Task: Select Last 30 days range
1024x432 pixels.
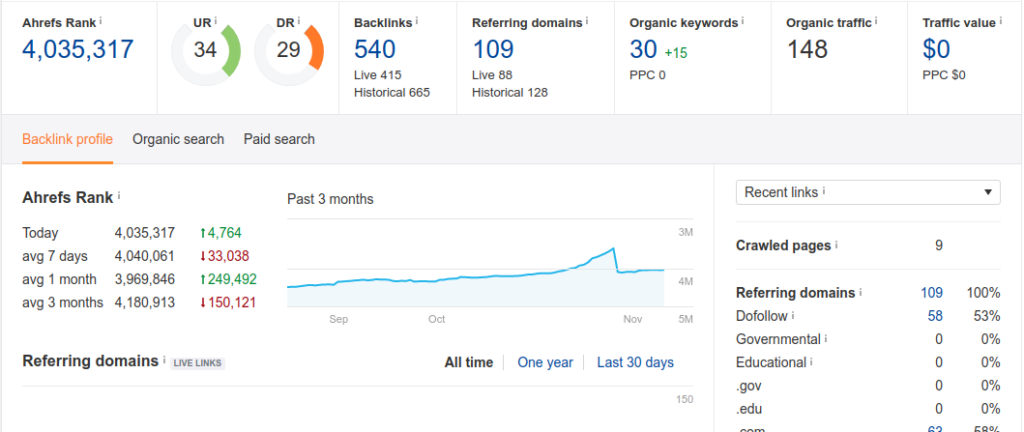Action: click(635, 362)
